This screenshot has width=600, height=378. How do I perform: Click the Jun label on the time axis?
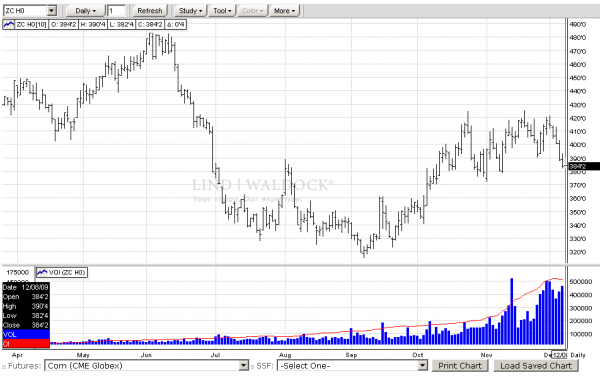pyautogui.click(x=146, y=355)
